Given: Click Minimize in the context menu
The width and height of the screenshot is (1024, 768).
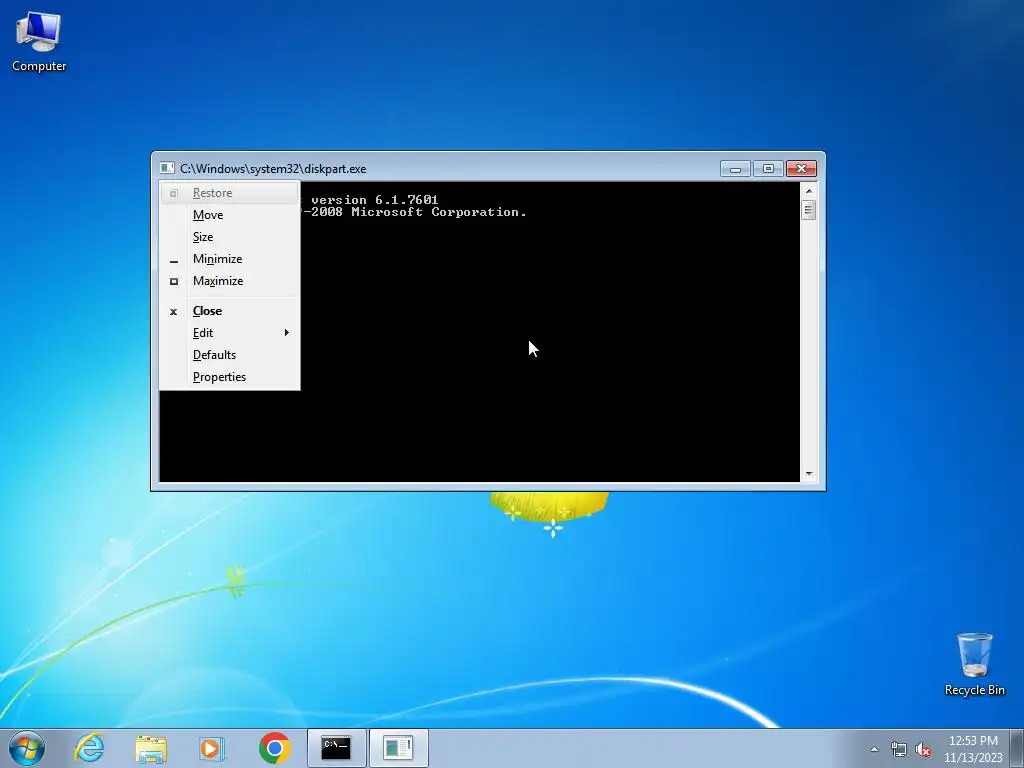Looking at the screenshot, I should click(x=230, y=259).
